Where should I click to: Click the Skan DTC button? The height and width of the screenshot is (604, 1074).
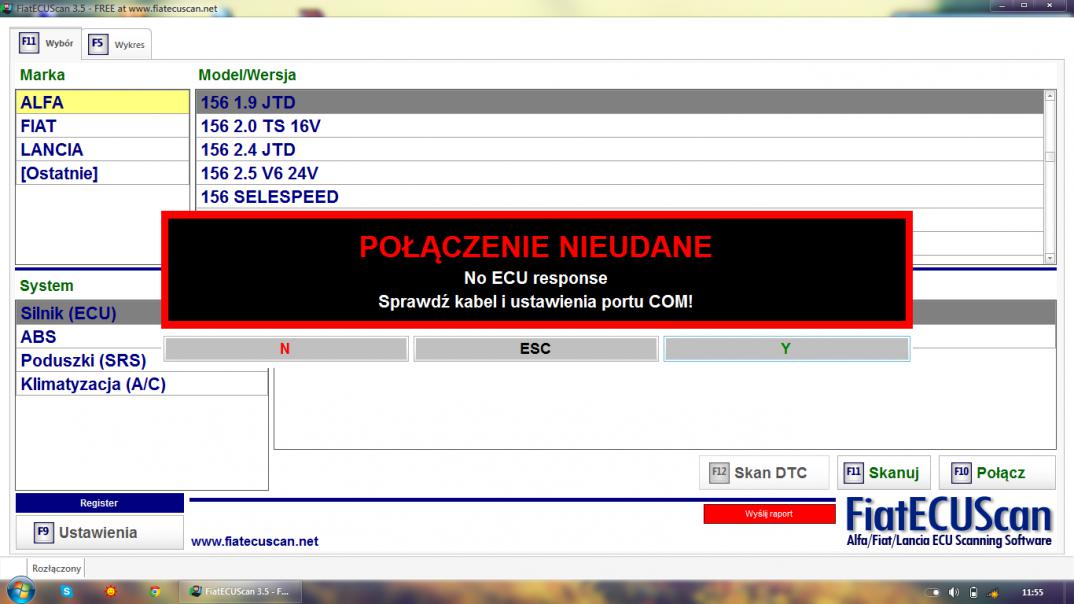click(x=764, y=473)
